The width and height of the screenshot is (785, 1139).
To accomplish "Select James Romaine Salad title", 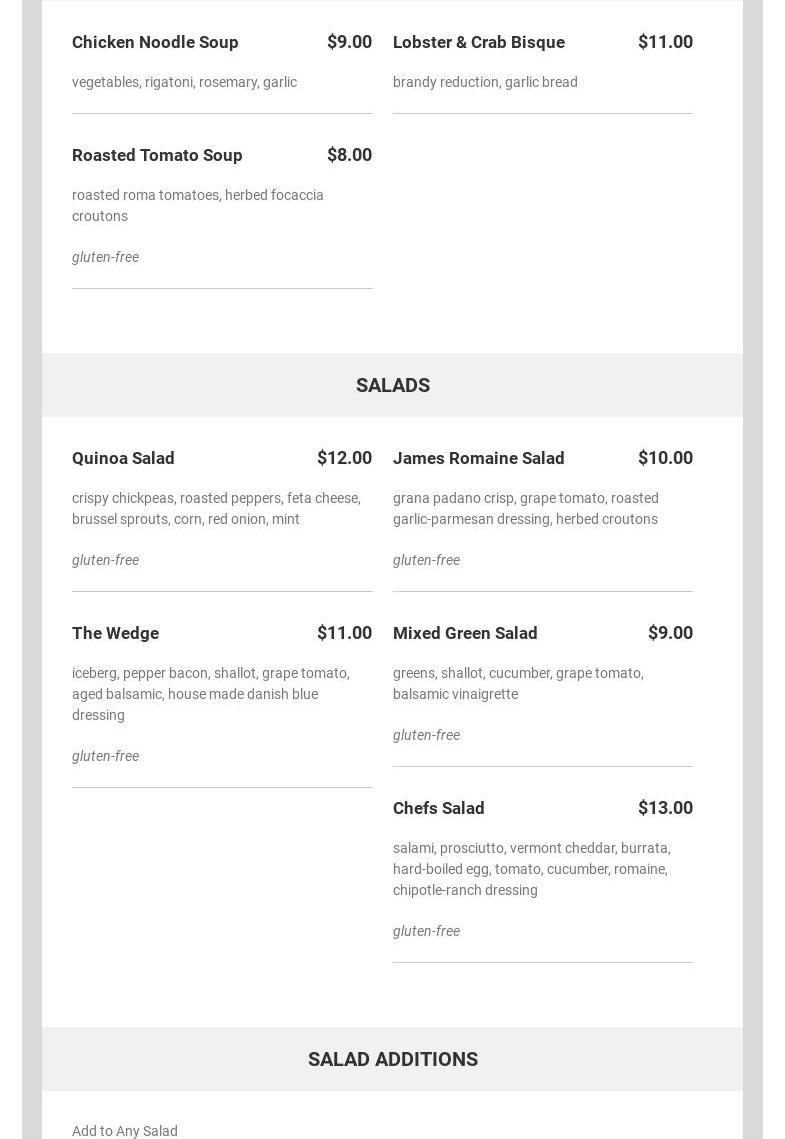I will pyautogui.click(x=478, y=458).
